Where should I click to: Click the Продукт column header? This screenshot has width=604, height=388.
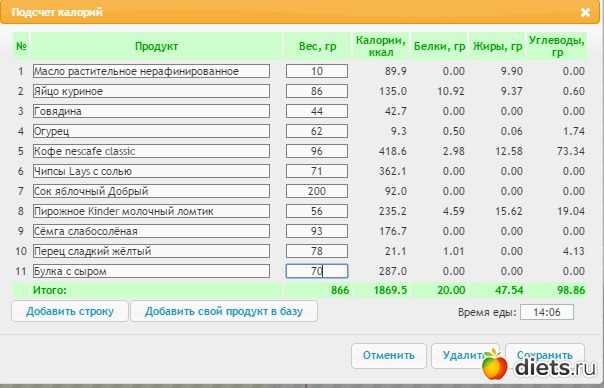[x=156, y=46]
